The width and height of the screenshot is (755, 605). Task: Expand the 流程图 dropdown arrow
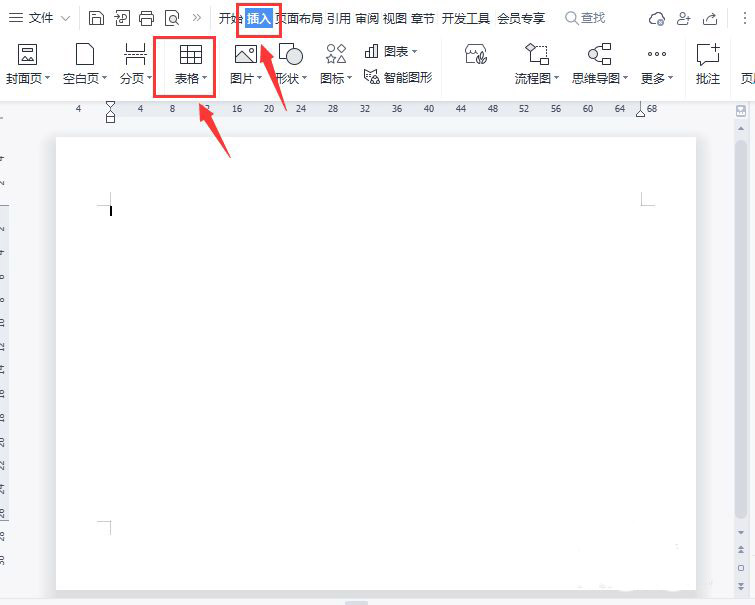click(557, 78)
